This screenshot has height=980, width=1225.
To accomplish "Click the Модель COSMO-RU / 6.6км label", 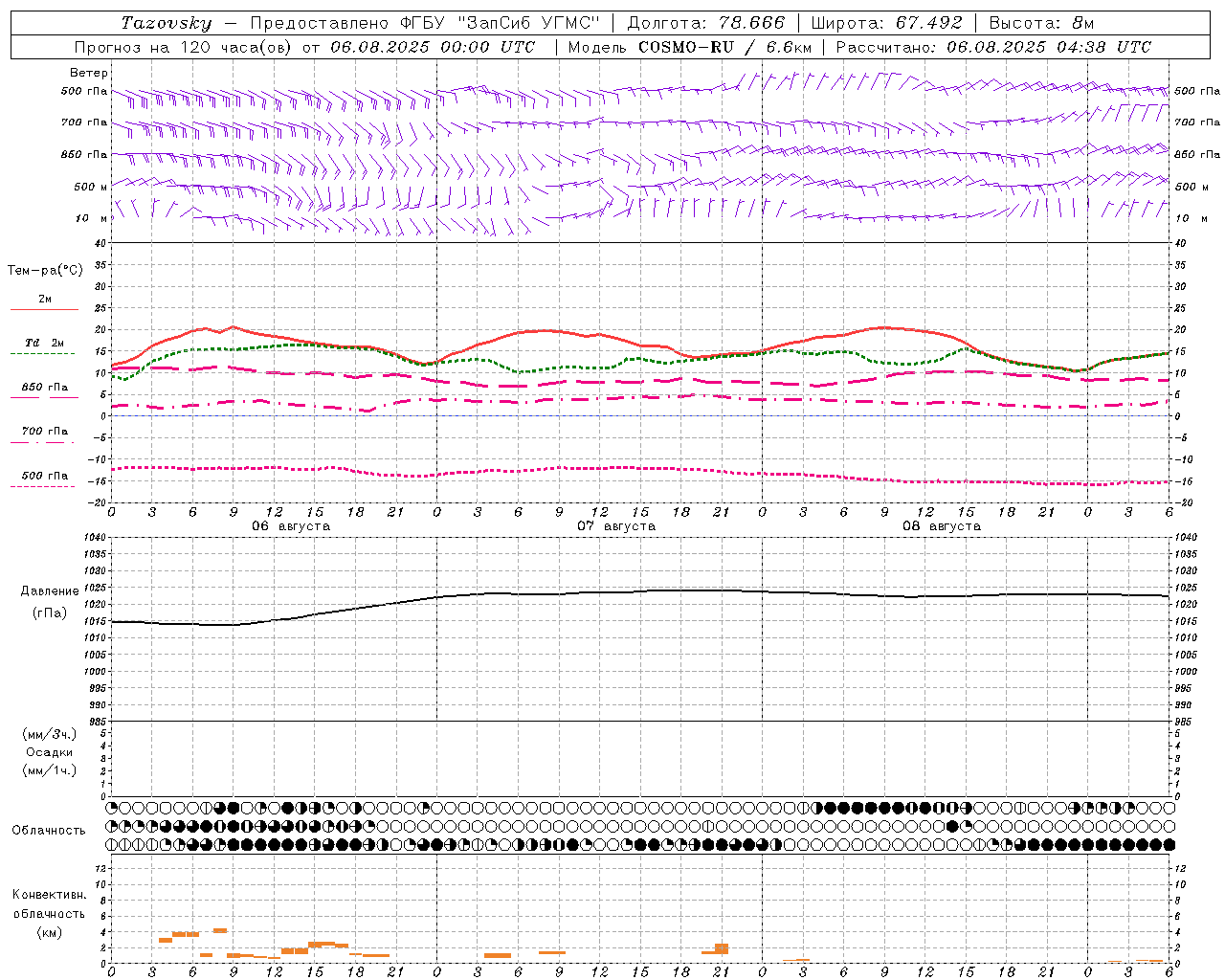I will tap(689, 47).
